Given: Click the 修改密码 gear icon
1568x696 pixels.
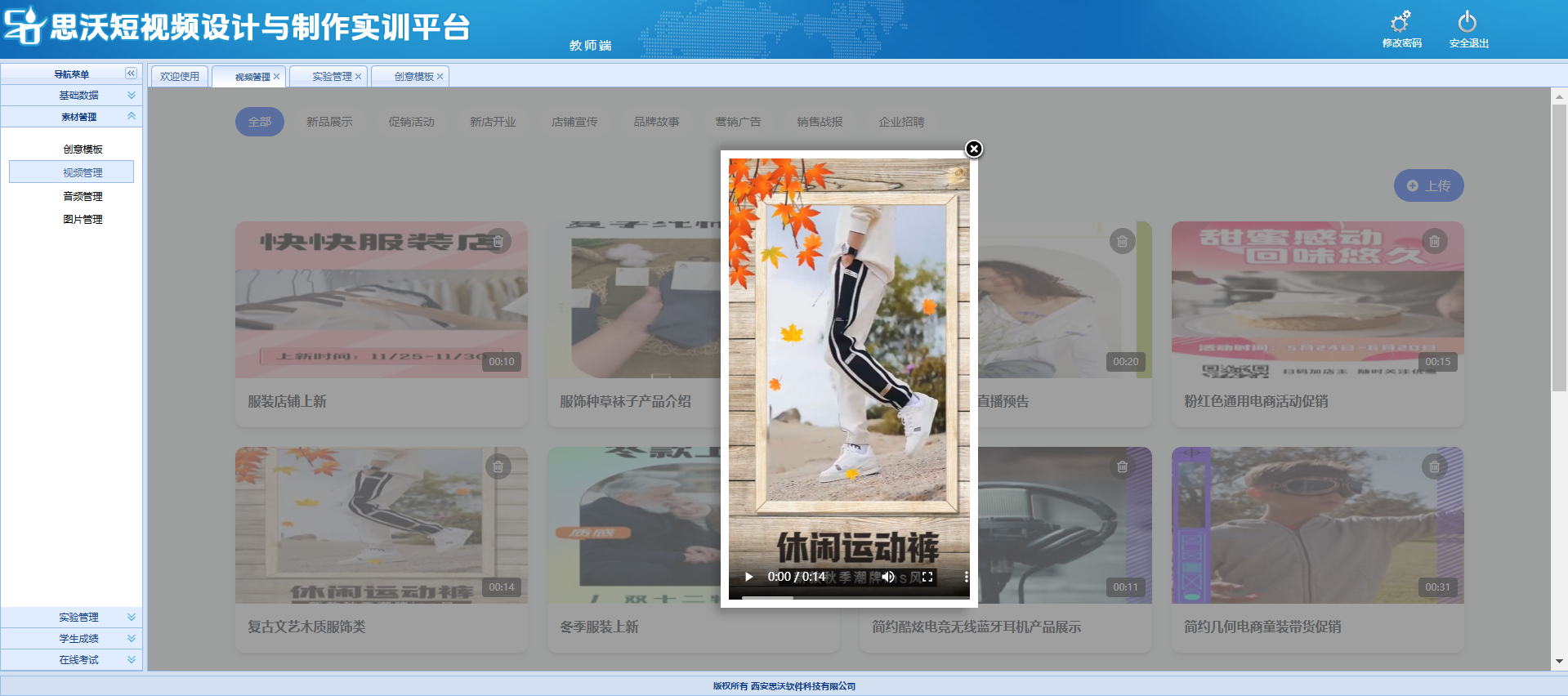Looking at the screenshot, I should click(x=1401, y=22).
